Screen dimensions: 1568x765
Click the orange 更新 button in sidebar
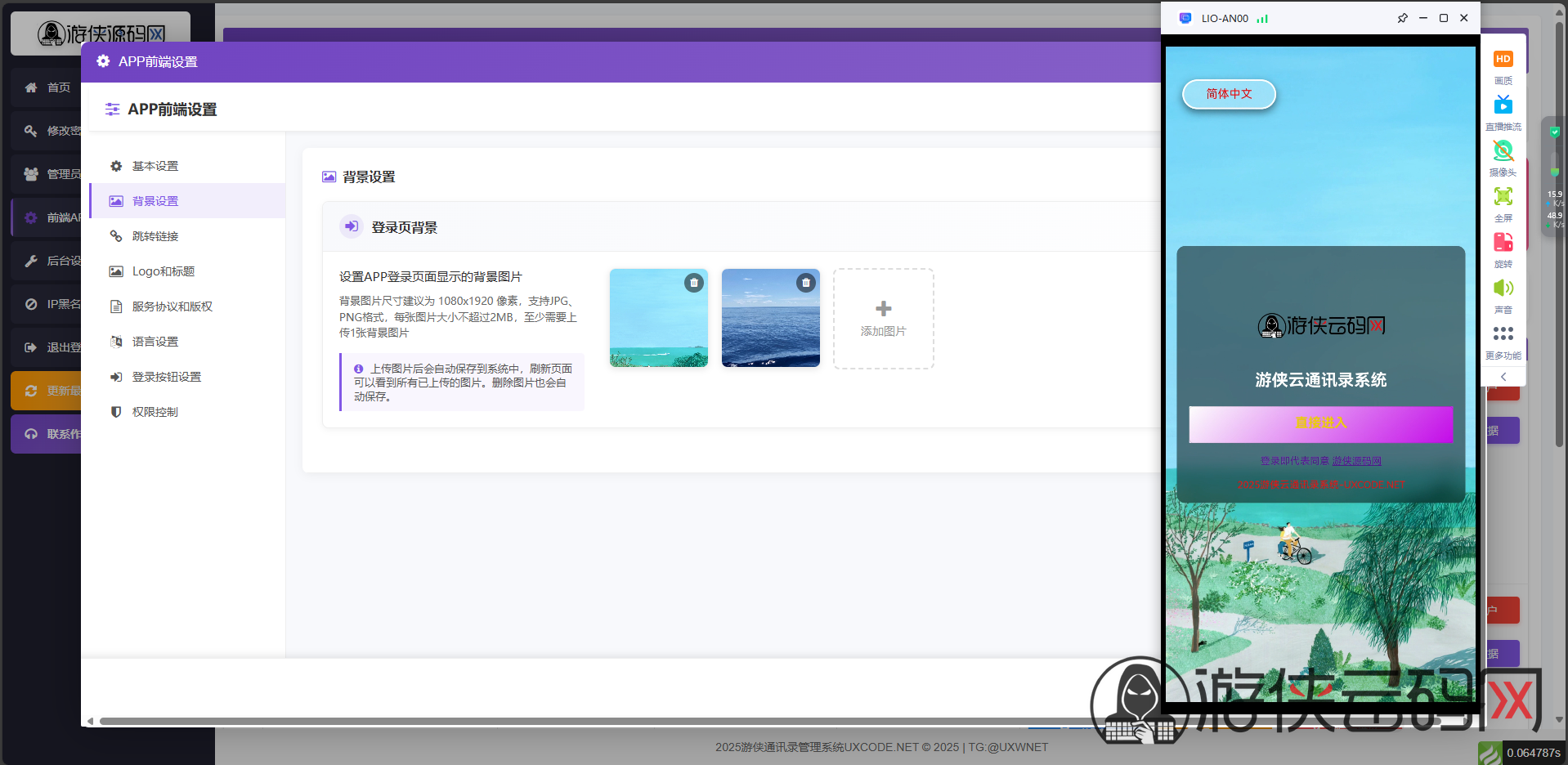47,391
